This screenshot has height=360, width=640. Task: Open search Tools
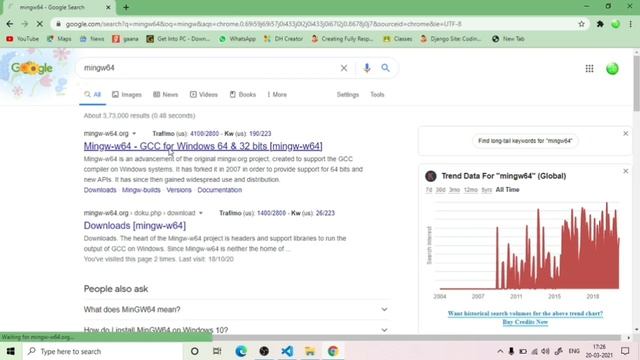377,95
